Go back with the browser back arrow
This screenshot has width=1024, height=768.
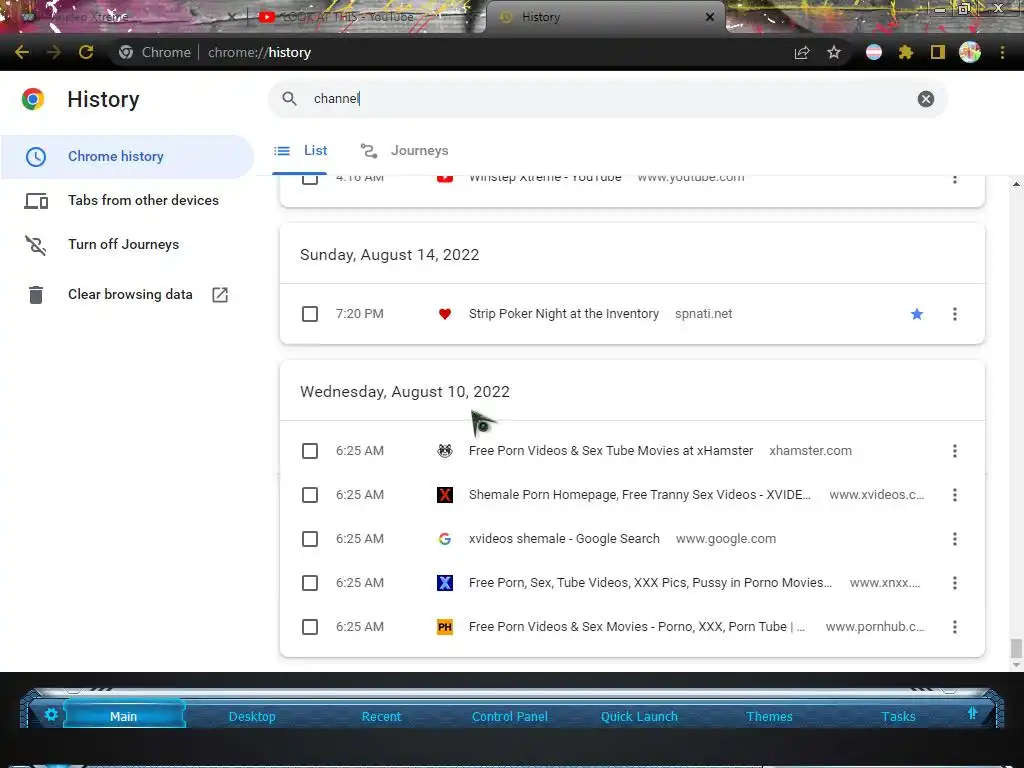click(x=22, y=52)
